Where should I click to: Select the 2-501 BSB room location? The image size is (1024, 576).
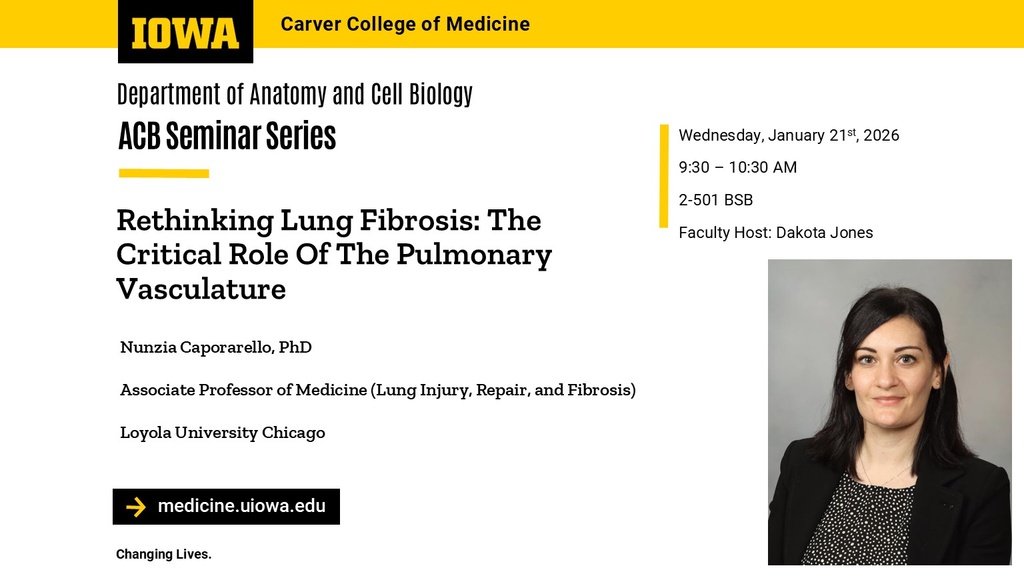[715, 200]
